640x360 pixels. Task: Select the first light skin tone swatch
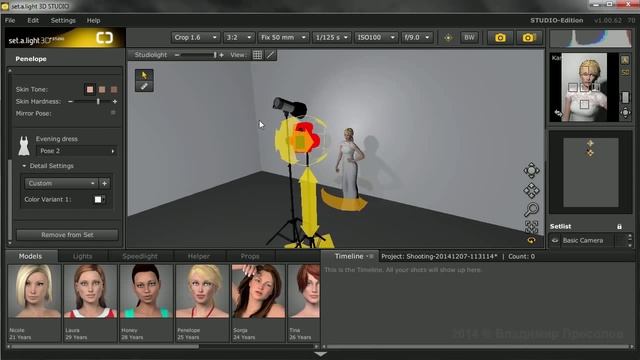(90, 89)
